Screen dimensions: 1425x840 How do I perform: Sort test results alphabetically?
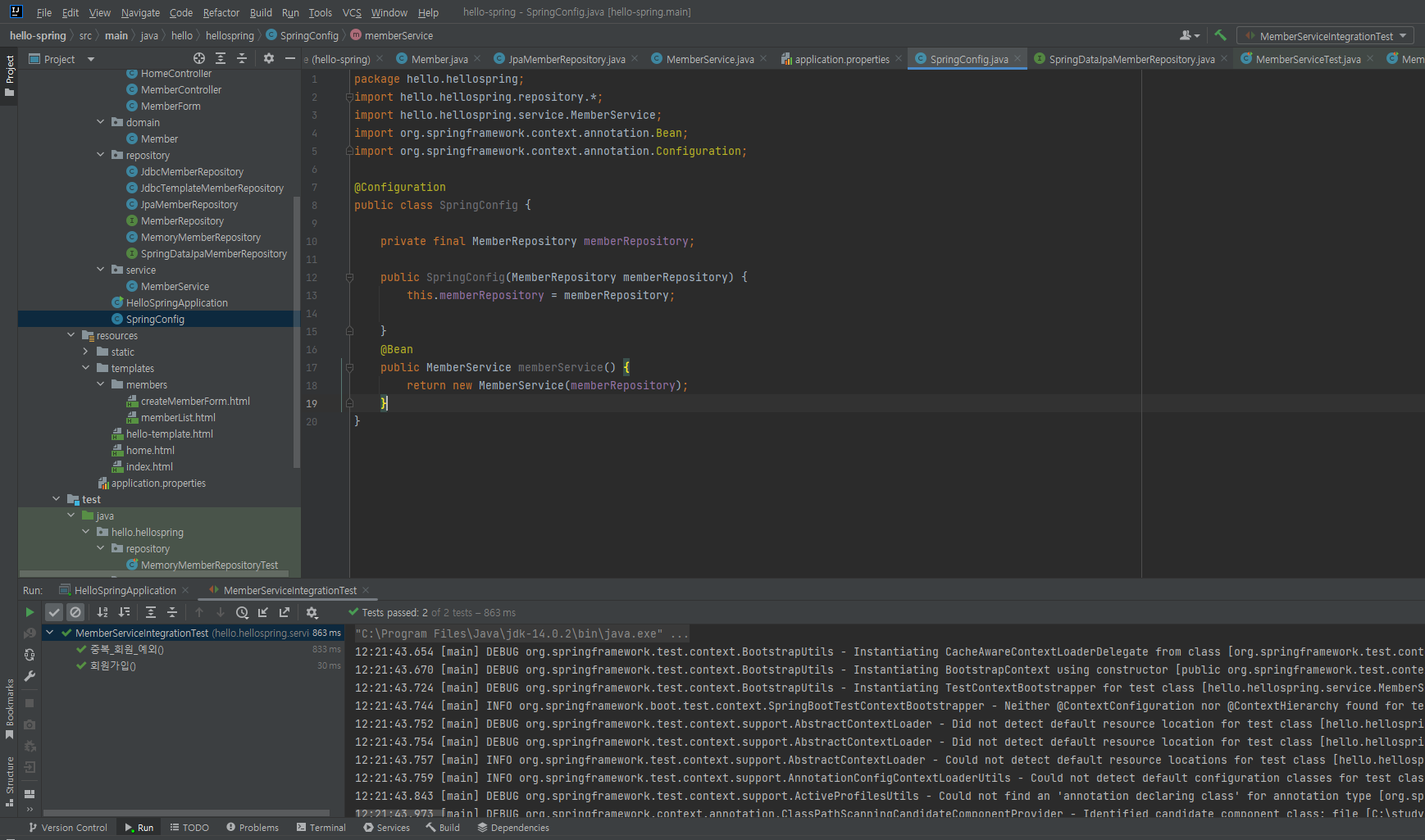tap(102, 612)
